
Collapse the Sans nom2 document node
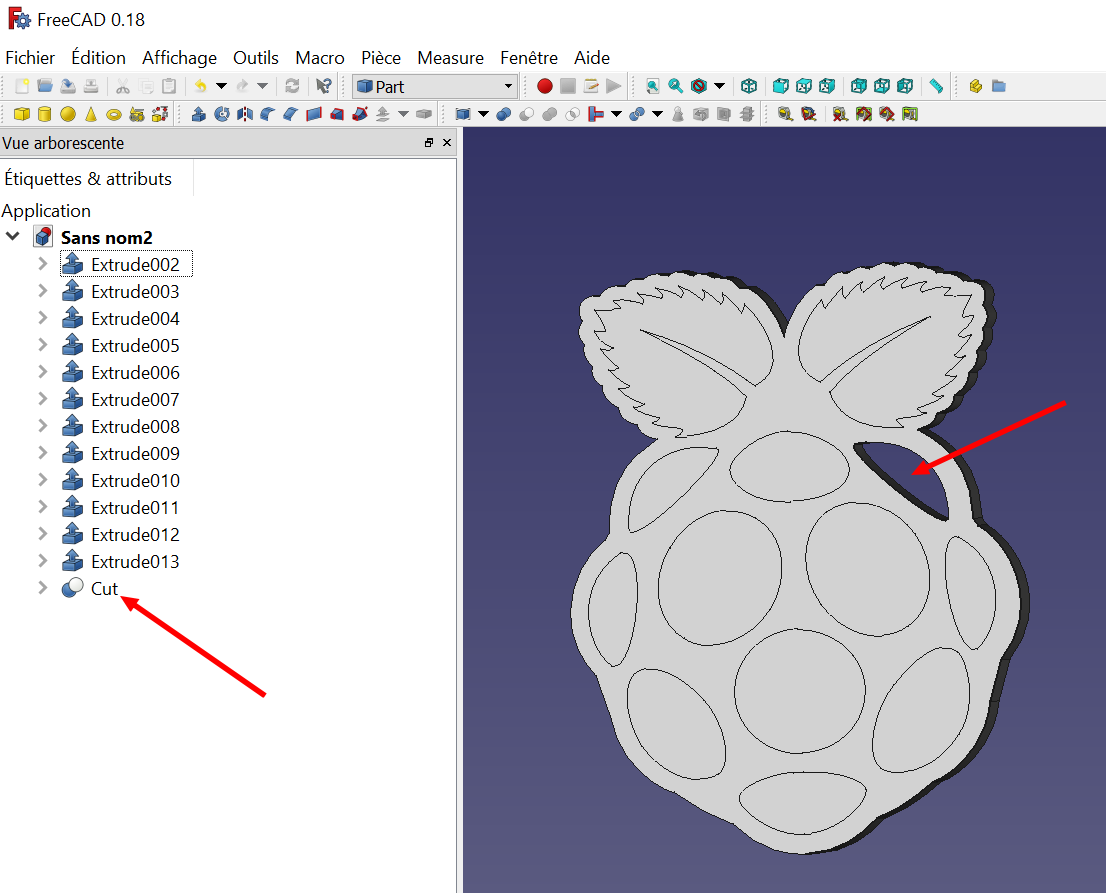13,236
